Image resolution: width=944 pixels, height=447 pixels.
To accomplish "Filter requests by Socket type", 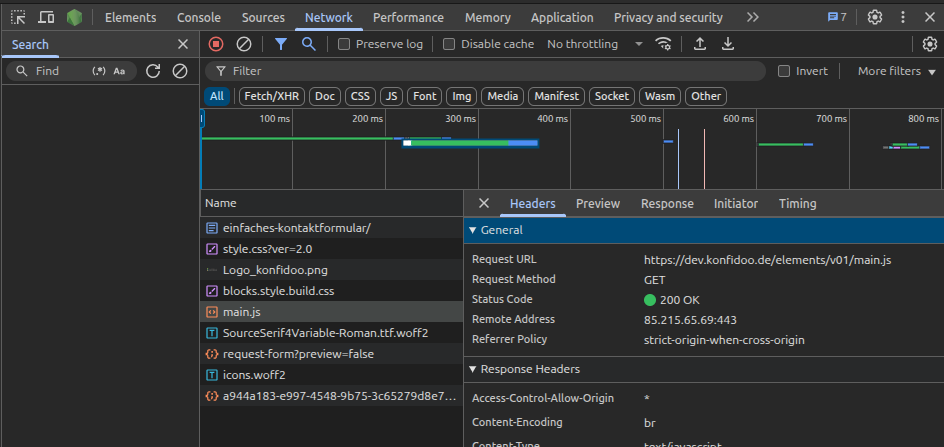I will tap(612, 96).
